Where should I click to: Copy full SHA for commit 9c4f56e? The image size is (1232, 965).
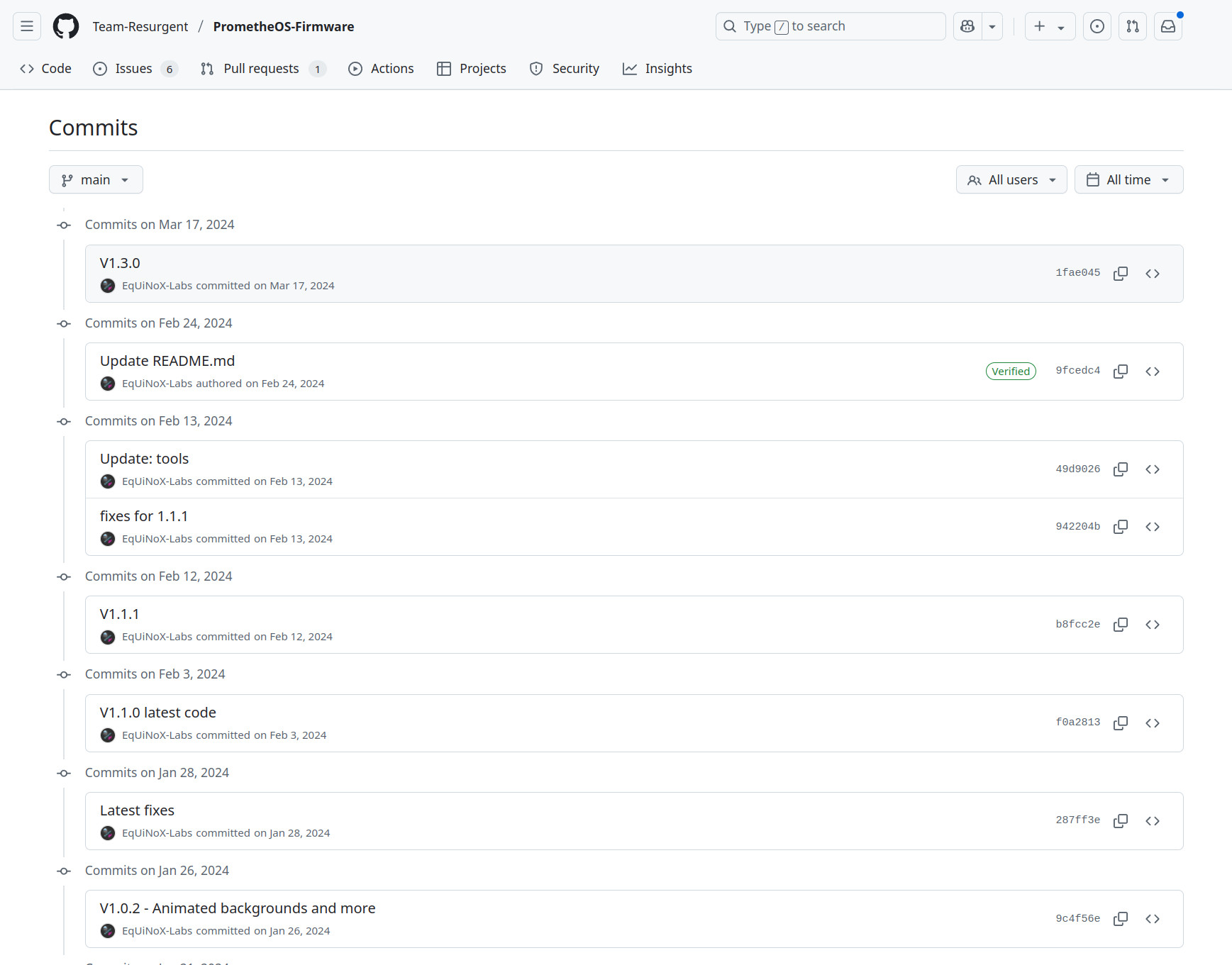(x=1121, y=919)
